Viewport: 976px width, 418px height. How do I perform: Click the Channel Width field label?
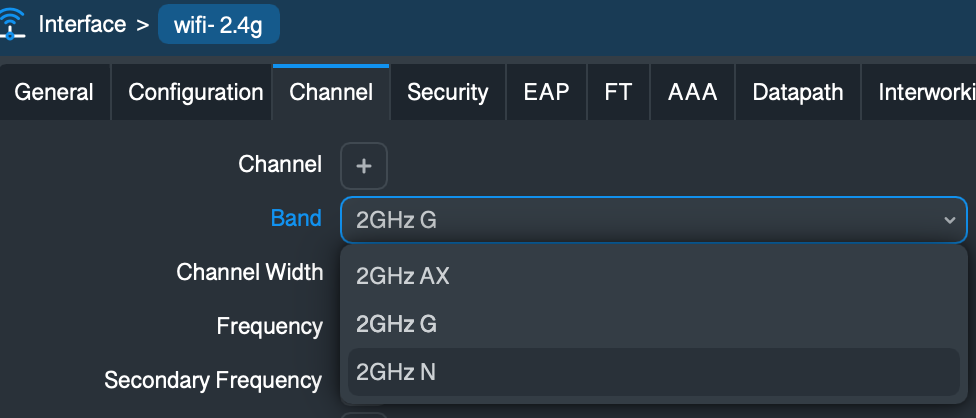click(x=249, y=272)
